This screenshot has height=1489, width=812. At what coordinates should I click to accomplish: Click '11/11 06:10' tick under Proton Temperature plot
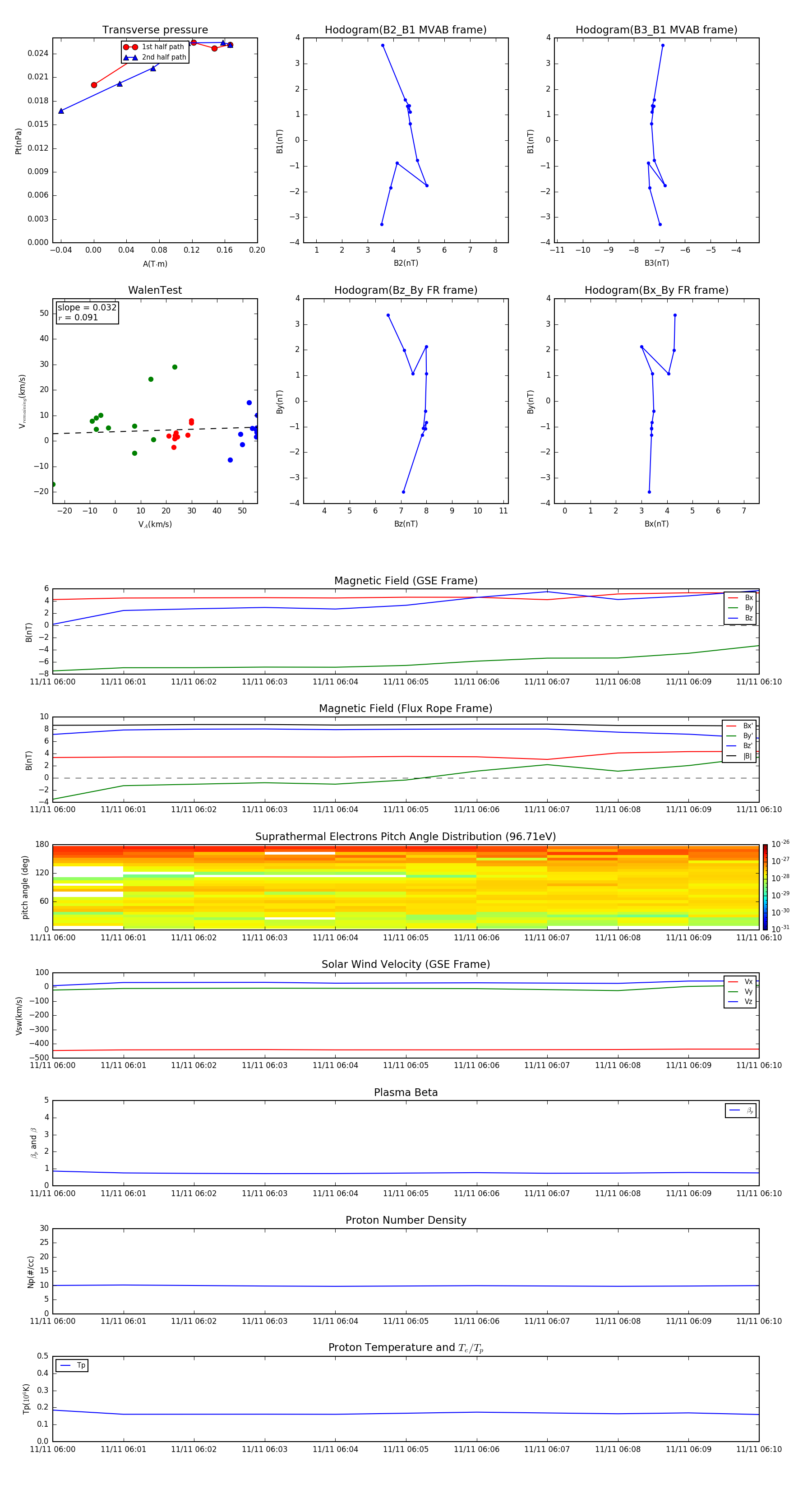759,1449
